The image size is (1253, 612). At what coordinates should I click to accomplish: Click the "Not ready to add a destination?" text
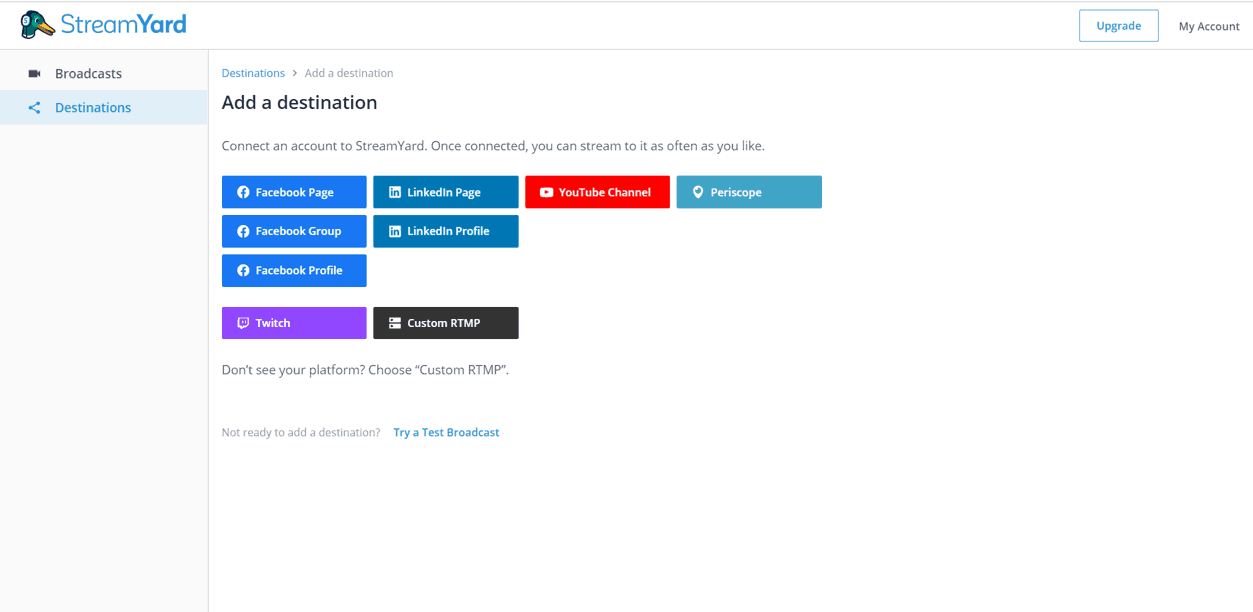coord(301,433)
